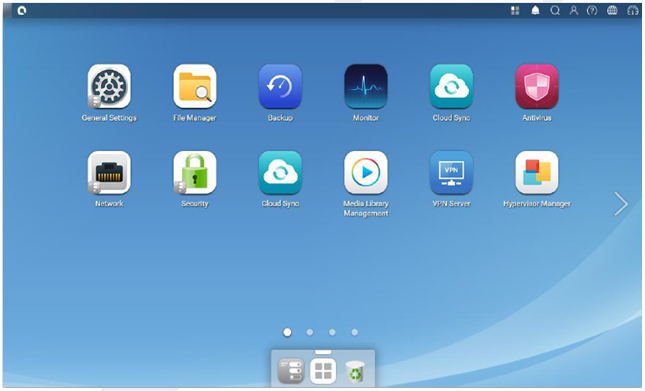Click the app grid button in the dock

(323, 371)
